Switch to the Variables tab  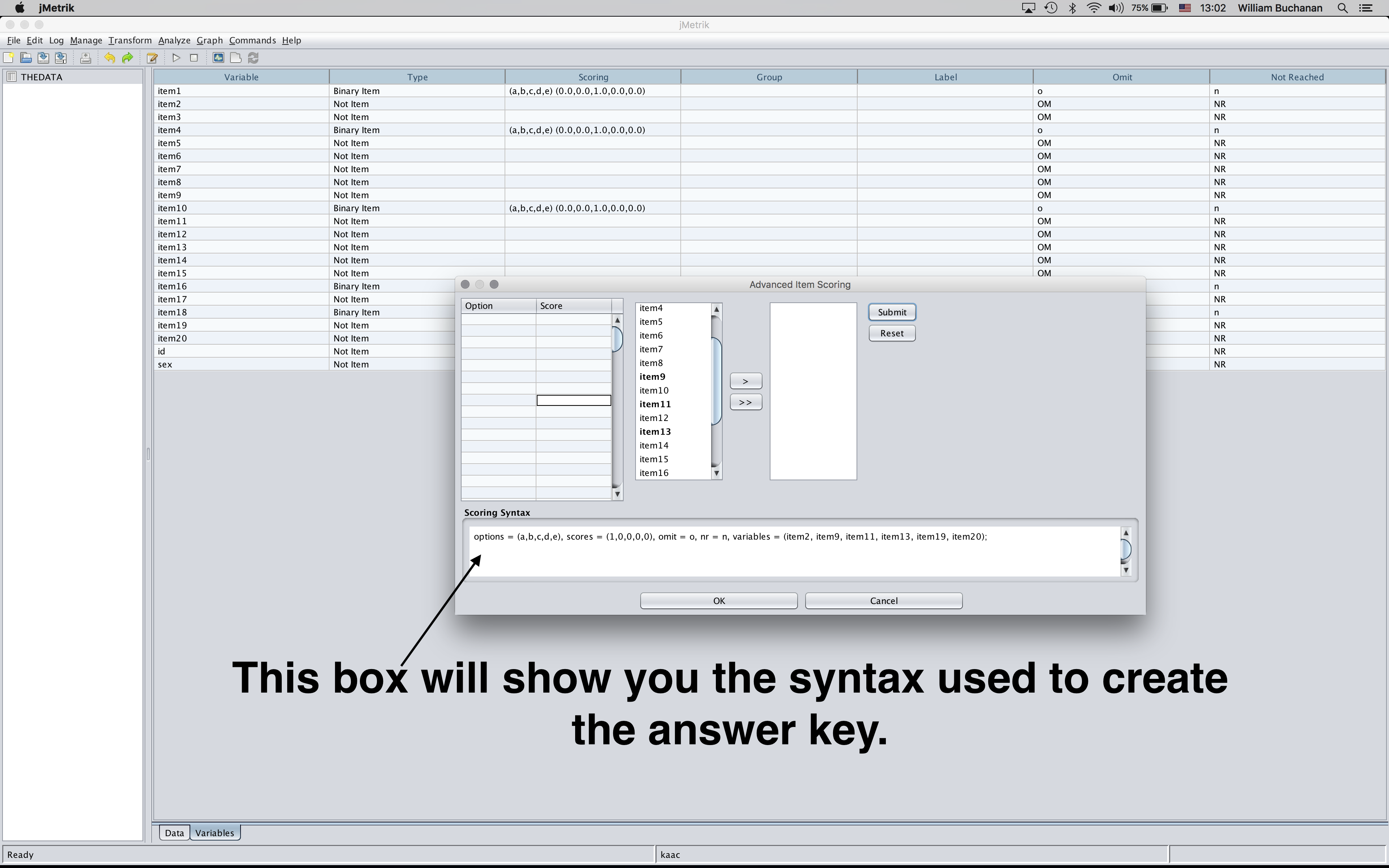click(214, 833)
